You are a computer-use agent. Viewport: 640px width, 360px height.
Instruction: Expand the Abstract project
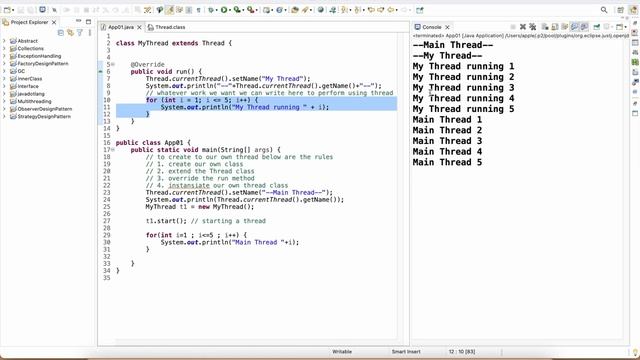coord(4,41)
